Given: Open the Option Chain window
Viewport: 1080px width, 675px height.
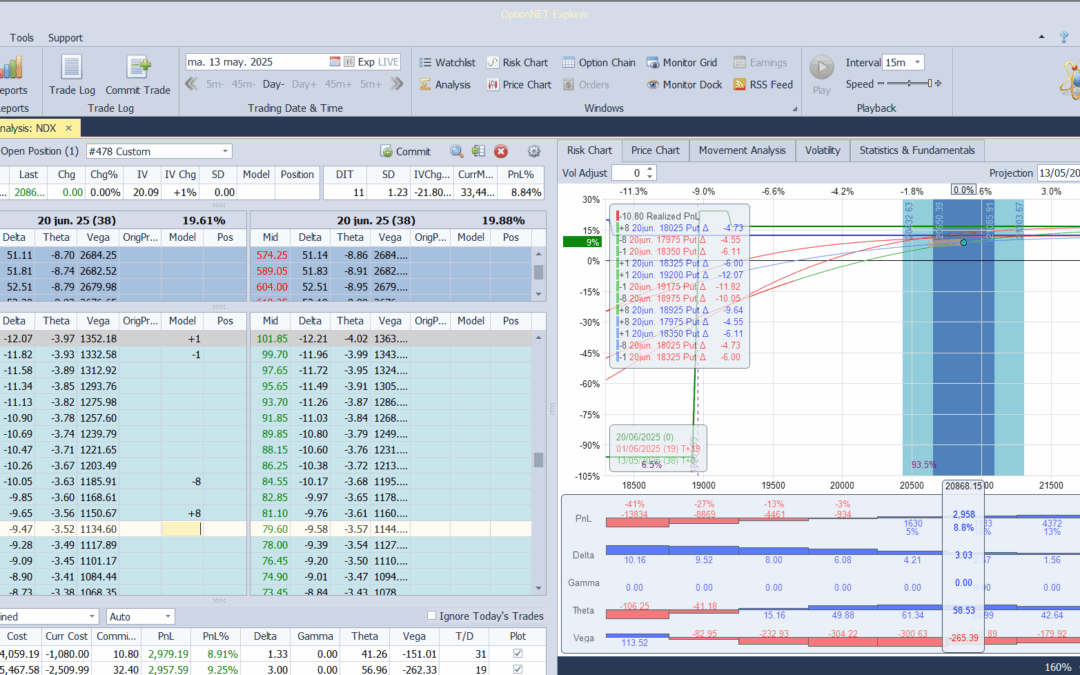Looking at the screenshot, I should [599, 62].
